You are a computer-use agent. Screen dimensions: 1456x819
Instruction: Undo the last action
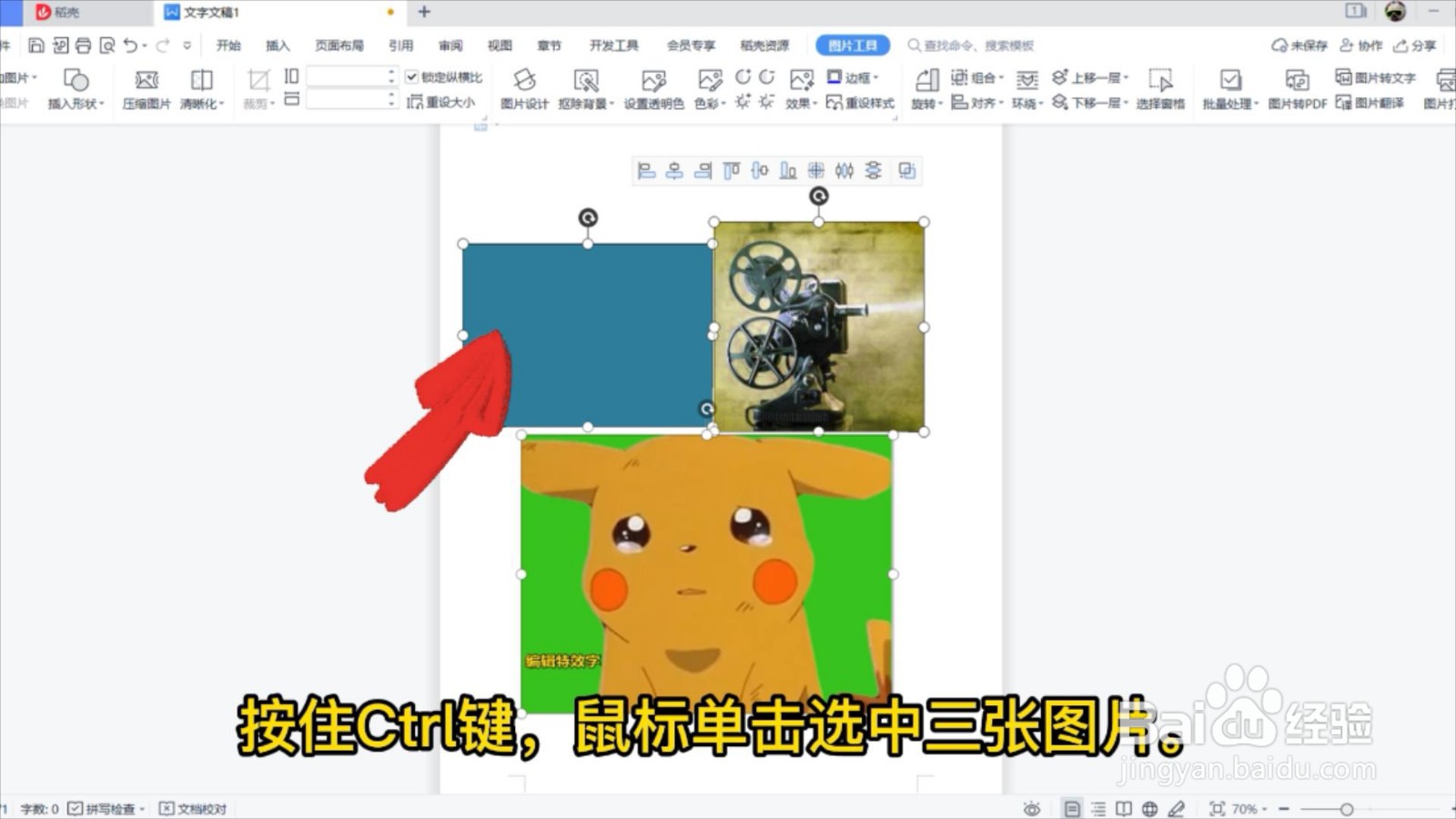(131, 45)
